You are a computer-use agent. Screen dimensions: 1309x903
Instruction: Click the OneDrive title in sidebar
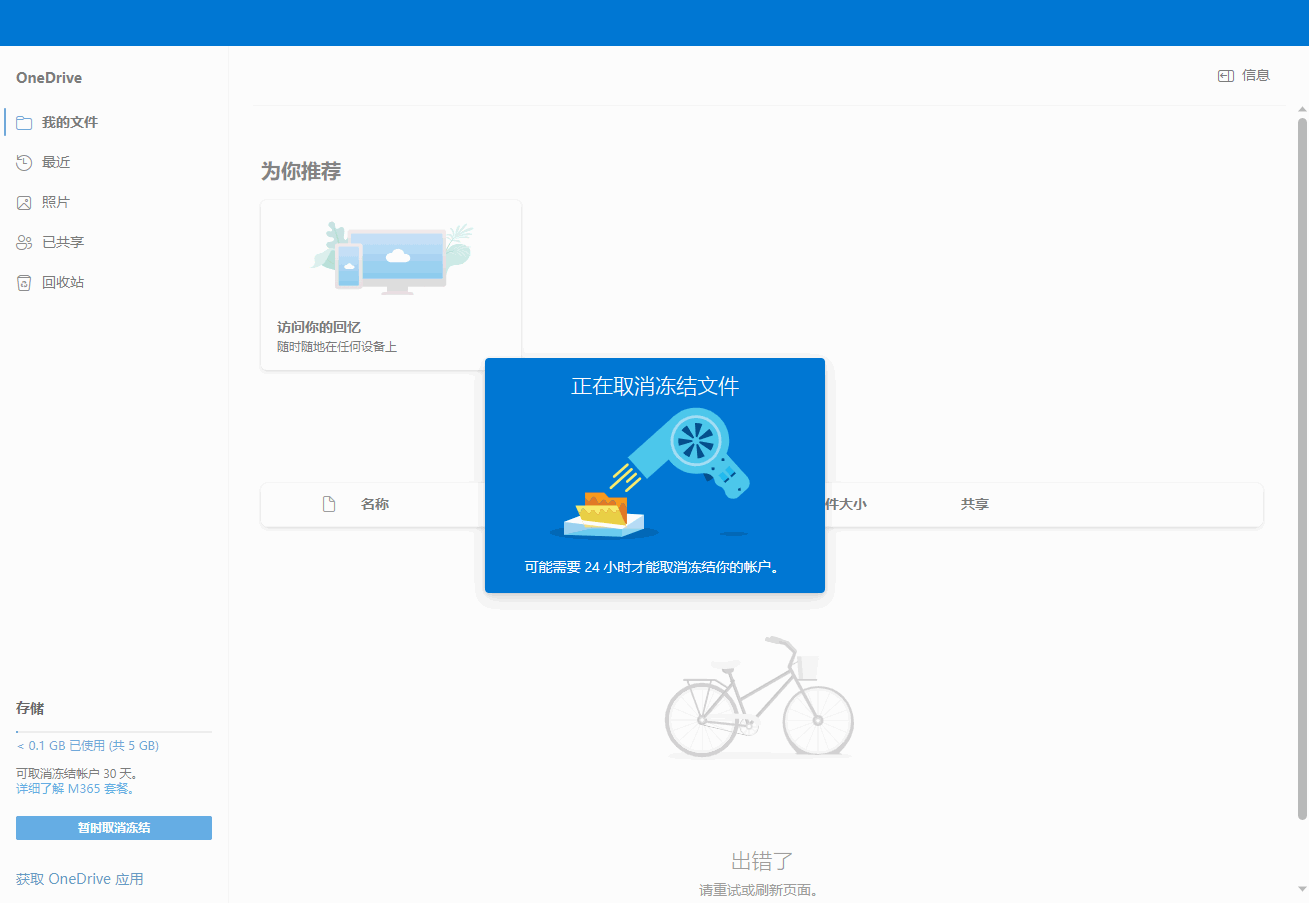(x=49, y=78)
